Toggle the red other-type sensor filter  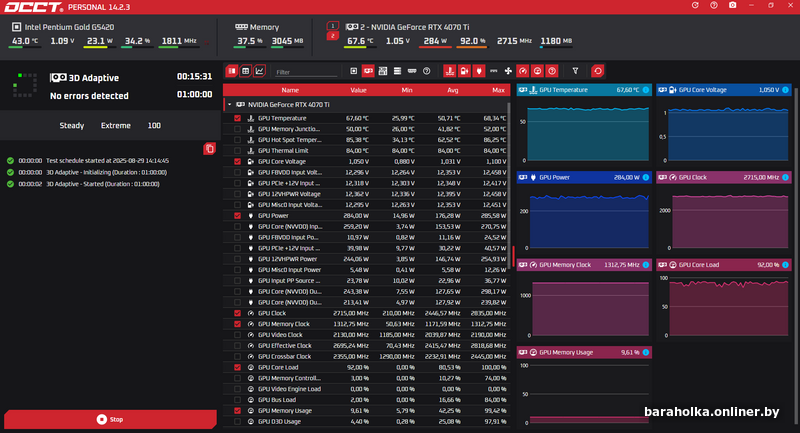click(x=552, y=71)
